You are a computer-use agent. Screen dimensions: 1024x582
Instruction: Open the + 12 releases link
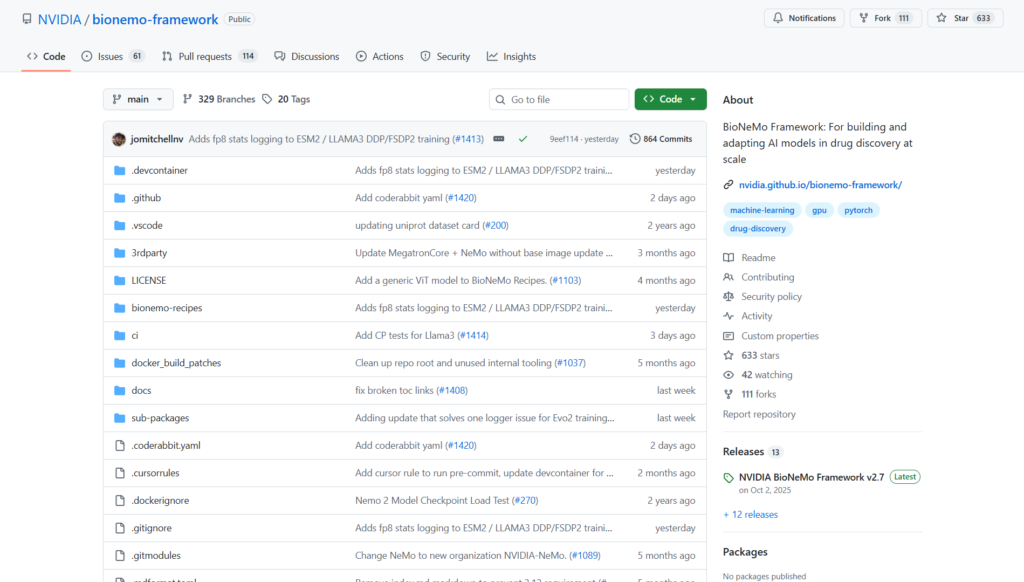(x=750, y=514)
